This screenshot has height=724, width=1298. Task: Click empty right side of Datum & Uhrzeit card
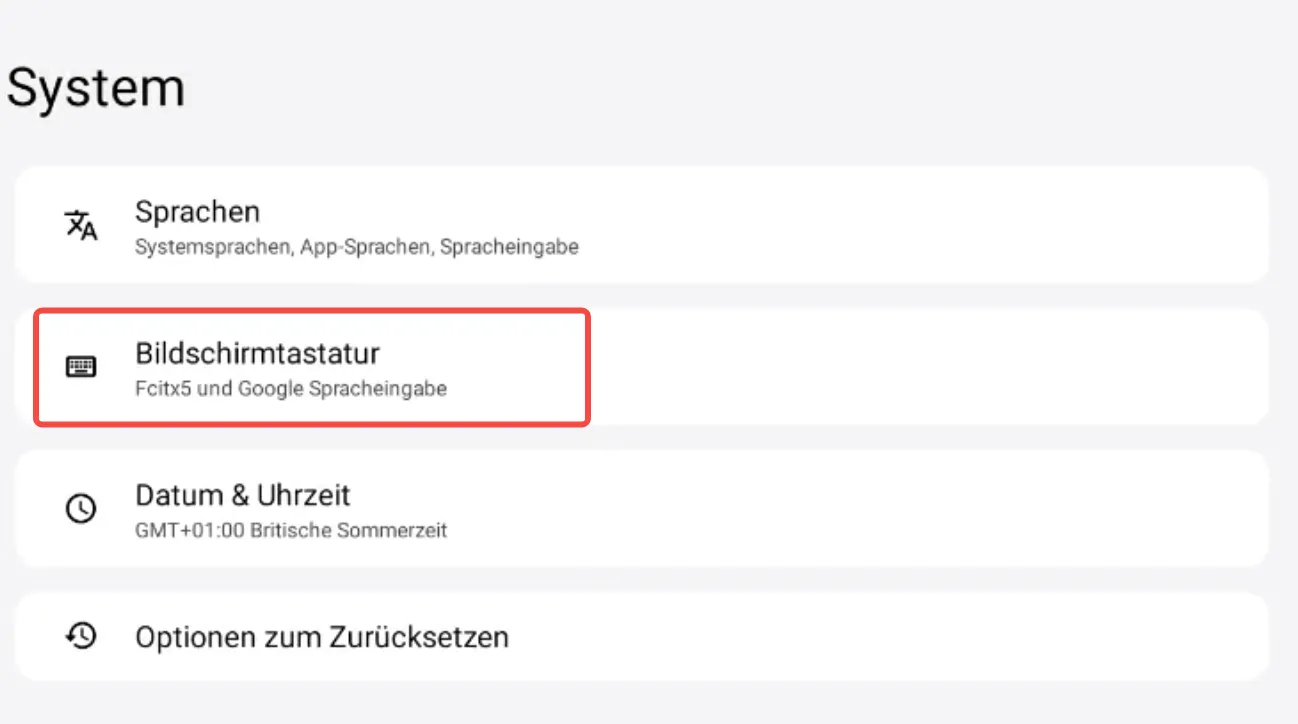coord(950,508)
